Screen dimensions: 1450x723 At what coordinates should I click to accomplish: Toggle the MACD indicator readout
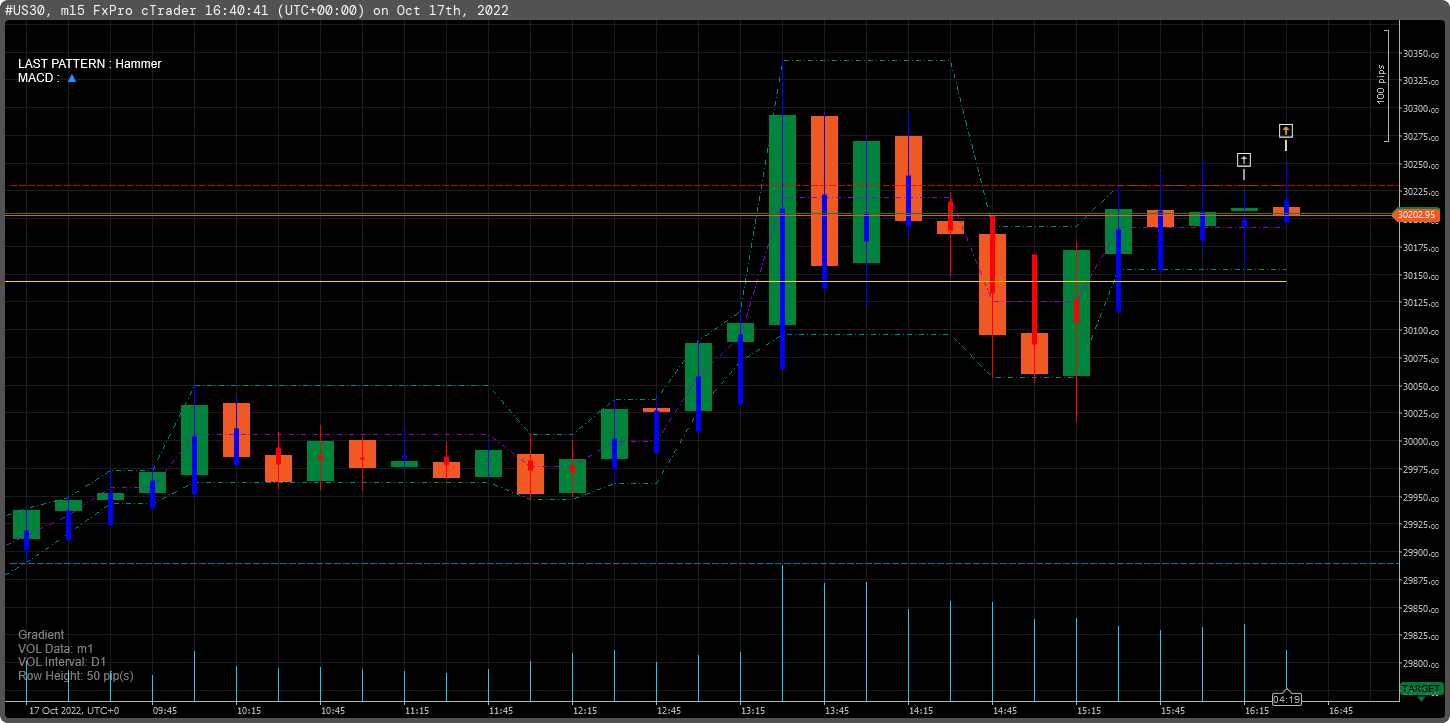45,77
